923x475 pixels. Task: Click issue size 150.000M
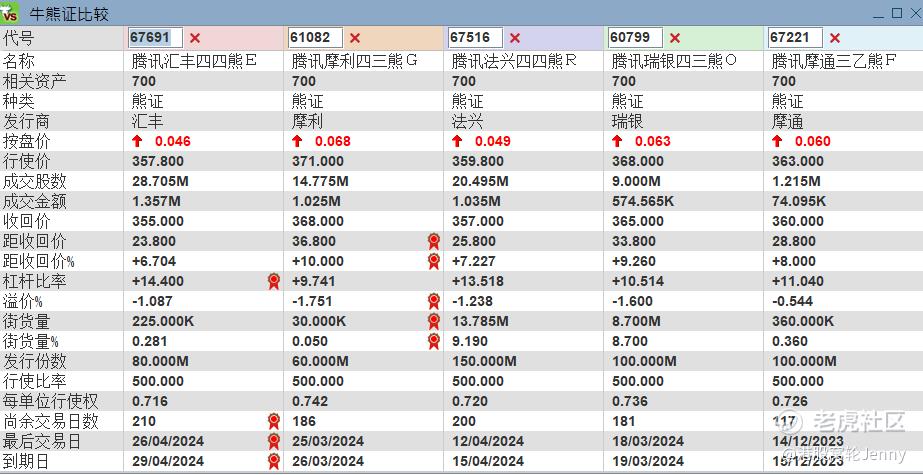[484, 361]
